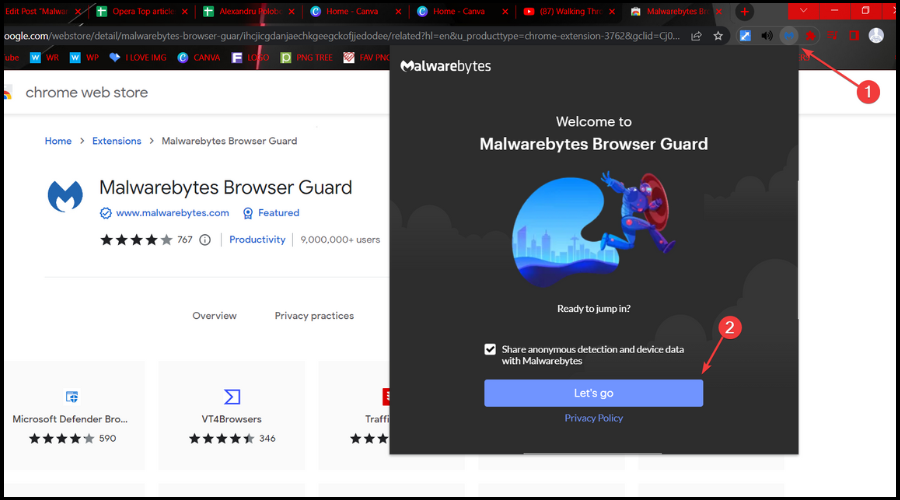This screenshot has width=900, height=500.
Task: Switch to the Overview tab
Action: [214, 316]
